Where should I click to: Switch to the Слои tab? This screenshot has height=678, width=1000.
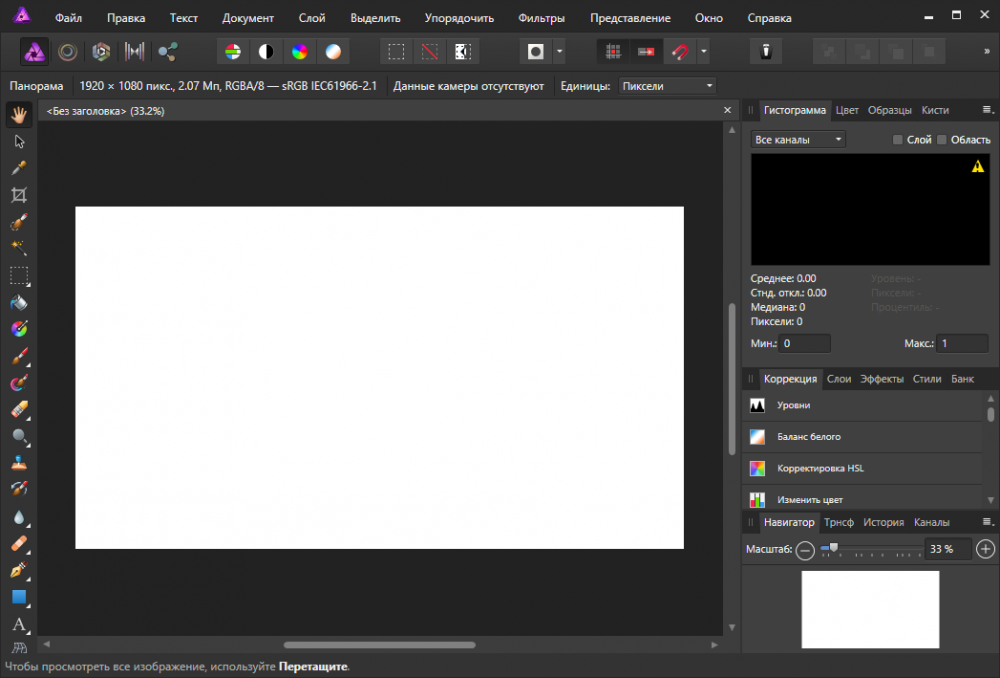(839, 379)
